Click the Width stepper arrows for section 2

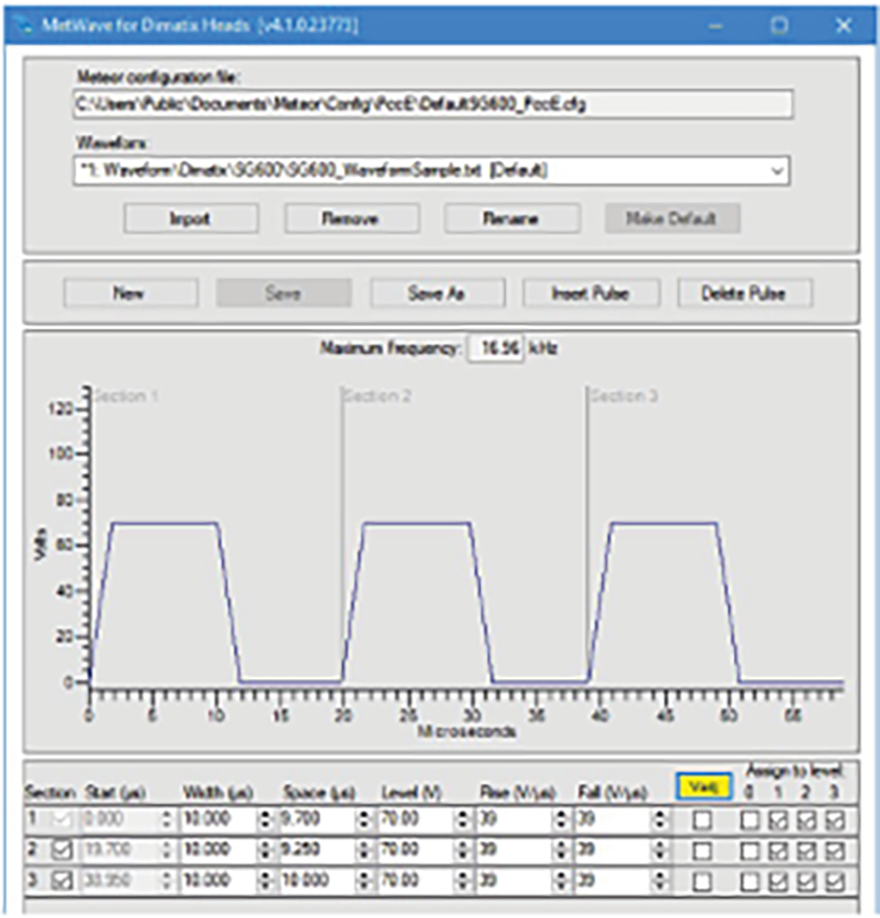pos(266,850)
